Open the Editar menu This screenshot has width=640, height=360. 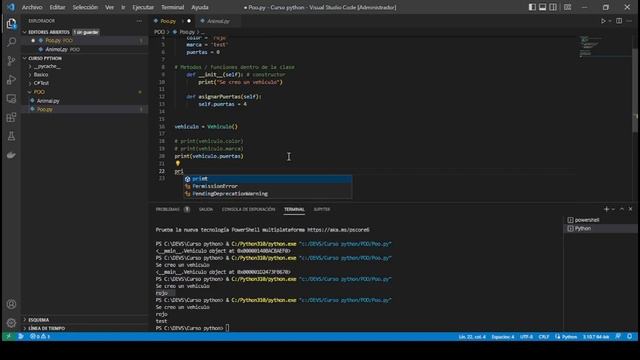57,7
